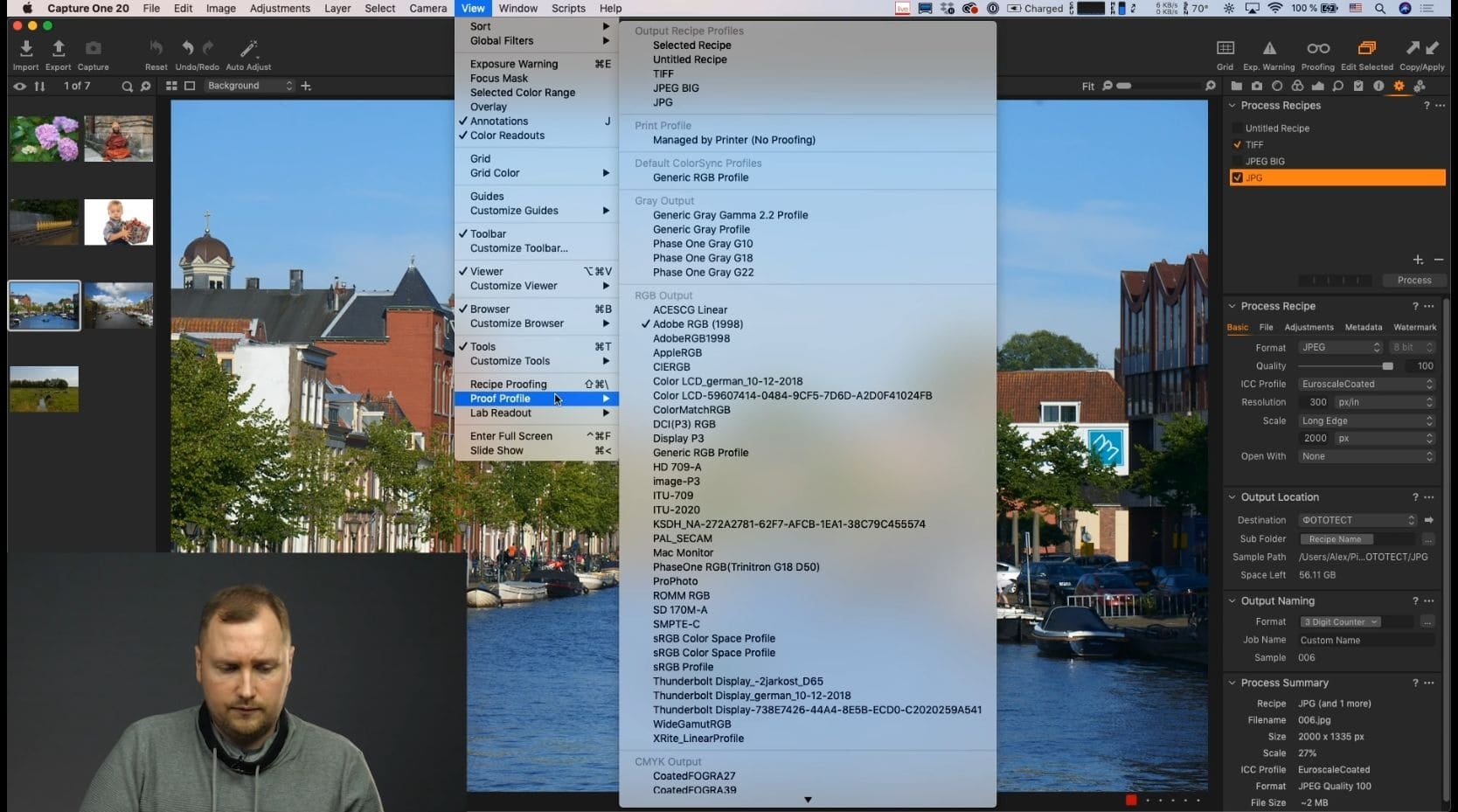Click the arrow beside Destination dropdown
Screen dimensions: 1458x812
[x=1429, y=520]
